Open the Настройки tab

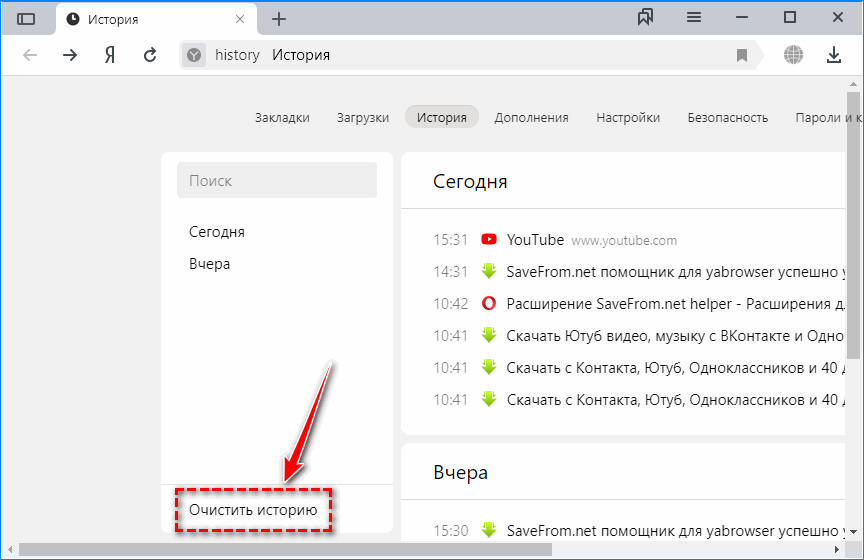coord(628,117)
